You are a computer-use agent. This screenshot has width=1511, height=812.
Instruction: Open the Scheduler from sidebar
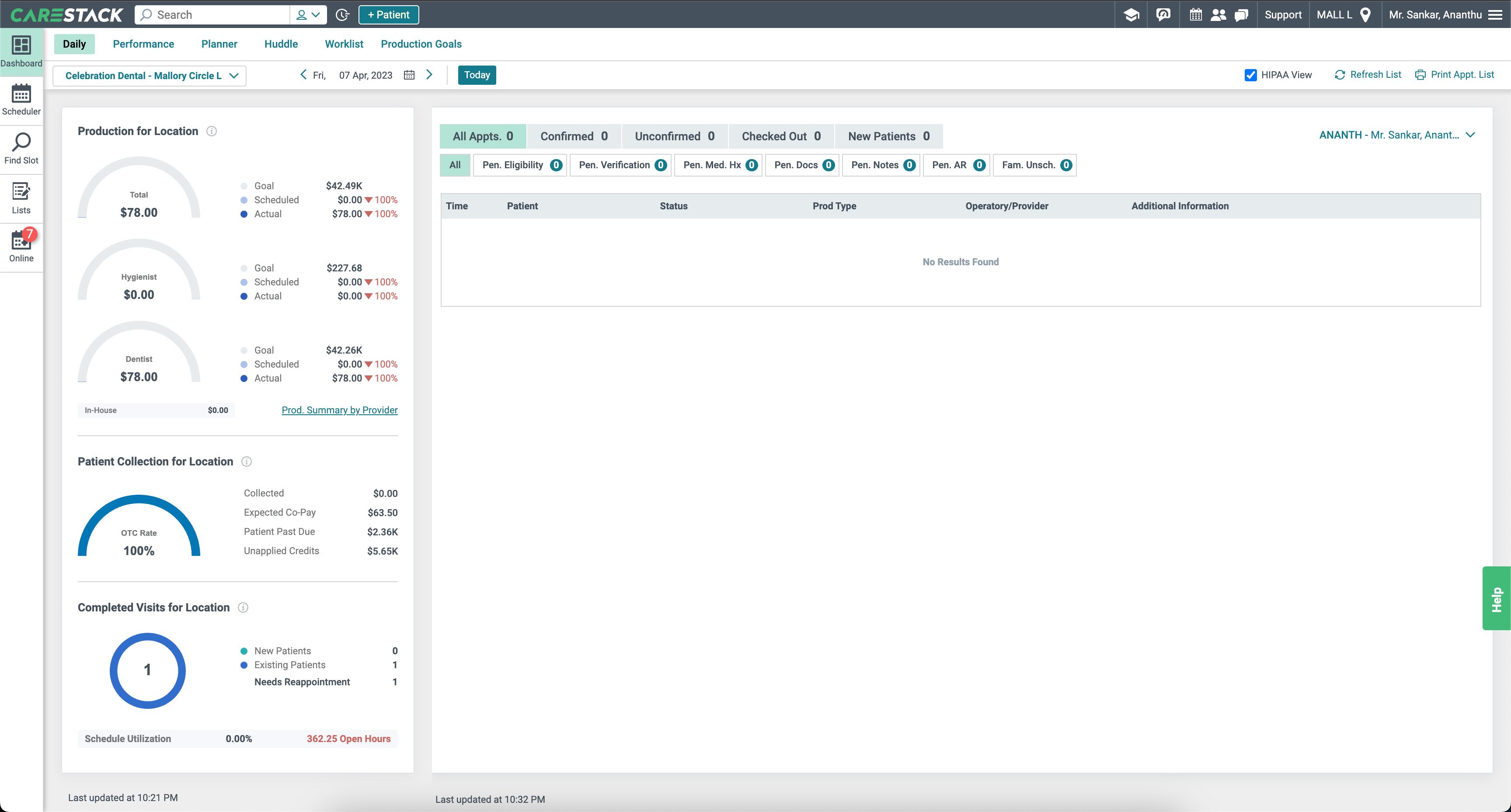(21, 100)
